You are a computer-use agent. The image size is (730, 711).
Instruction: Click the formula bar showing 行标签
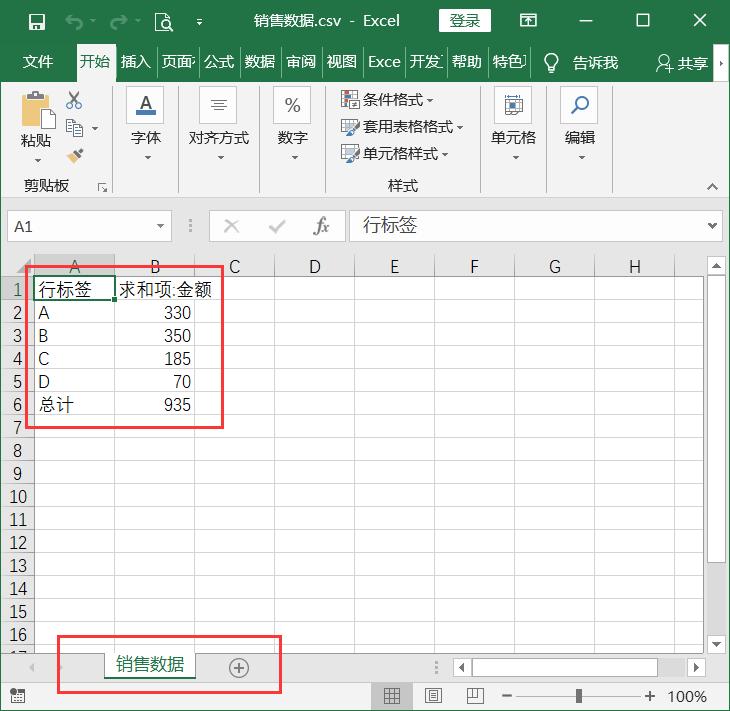click(x=526, y=226)
